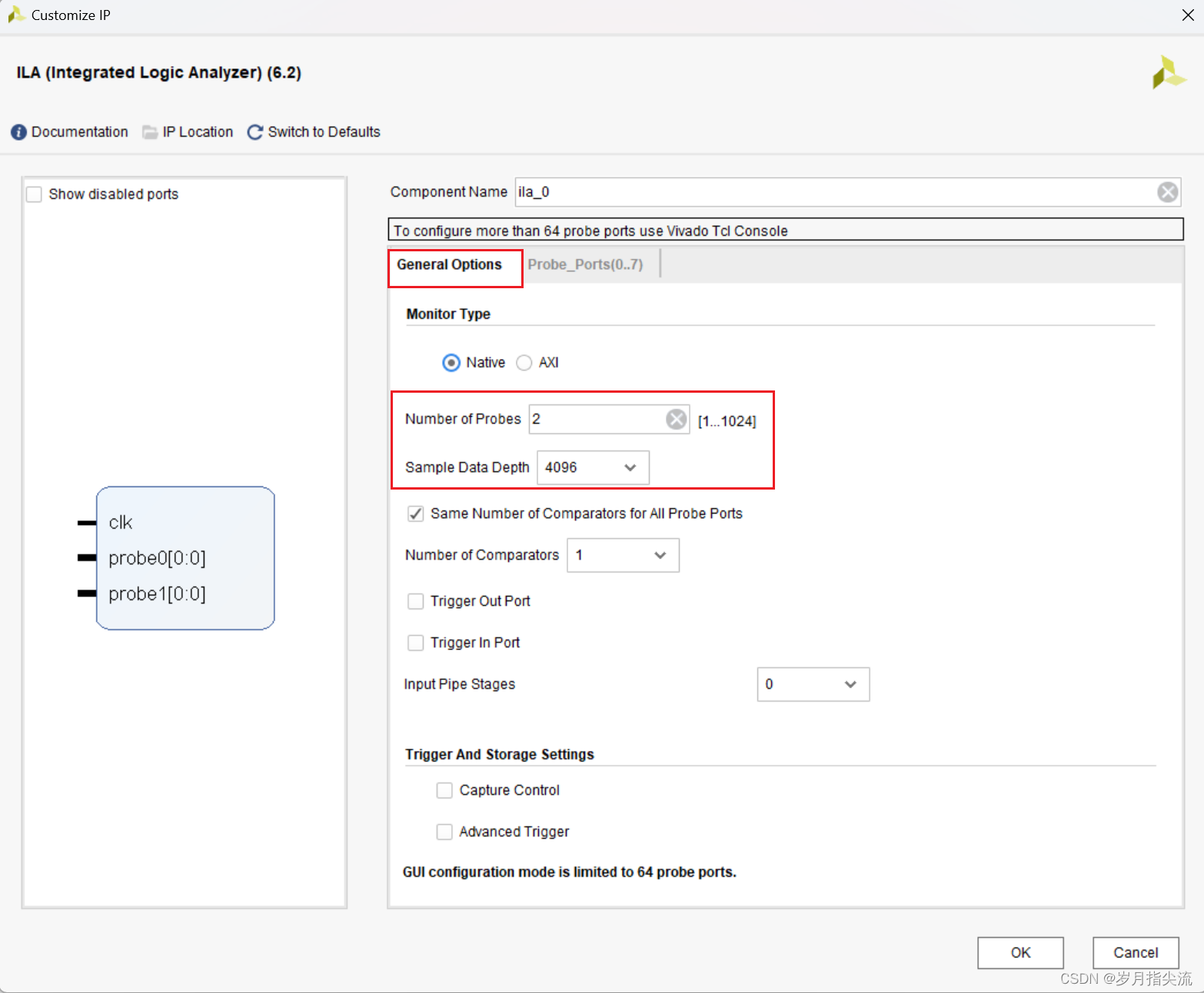
Task: Select the Native monitor type
Action: click(x=451, y=363)
